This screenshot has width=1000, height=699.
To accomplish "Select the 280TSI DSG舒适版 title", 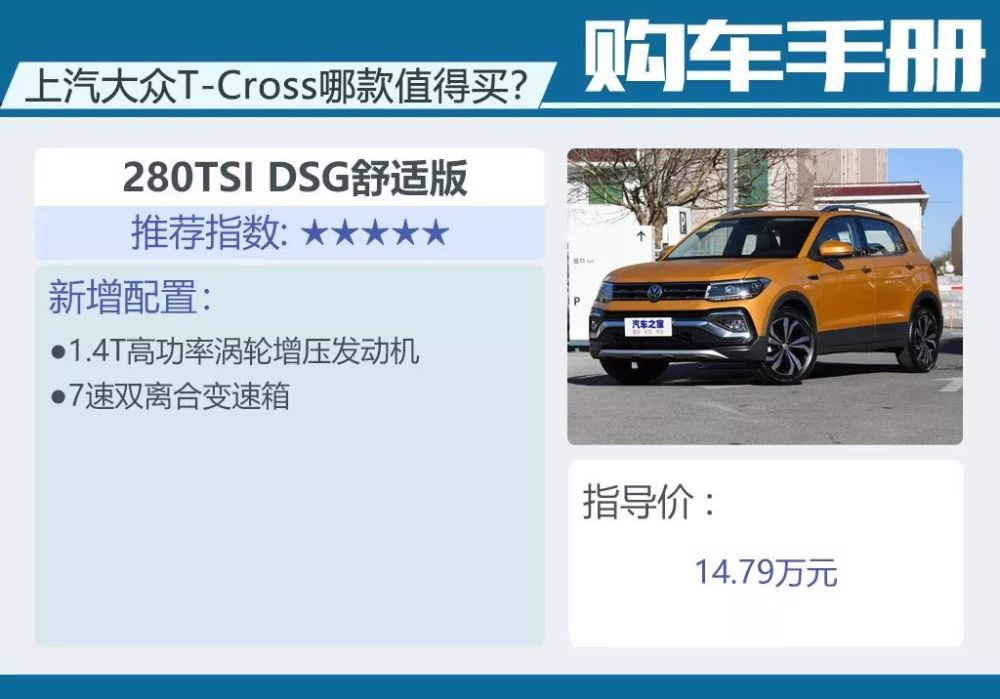I will pos(295,177).
